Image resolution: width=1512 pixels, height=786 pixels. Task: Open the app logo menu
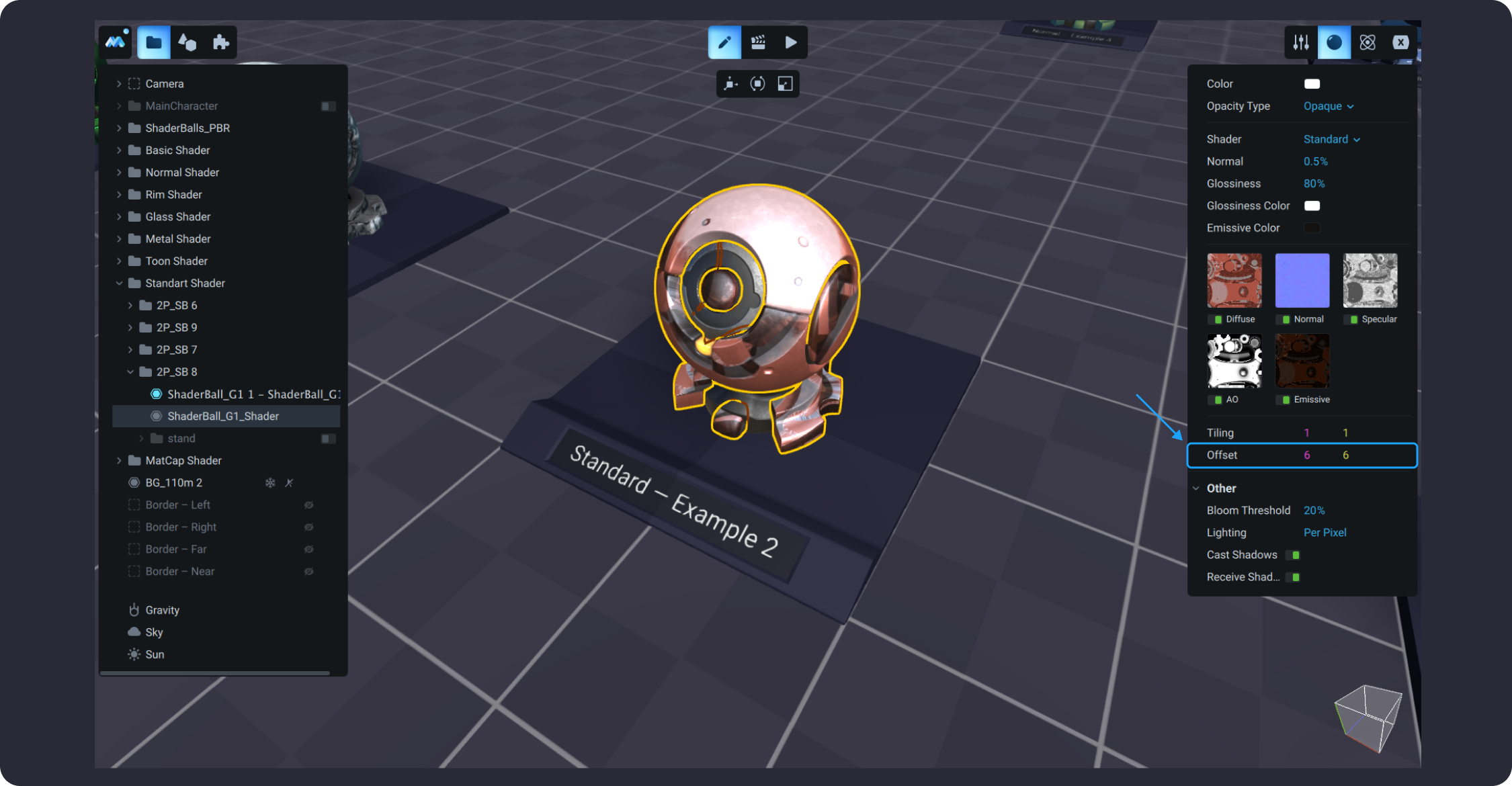click(x=116, y=42)
